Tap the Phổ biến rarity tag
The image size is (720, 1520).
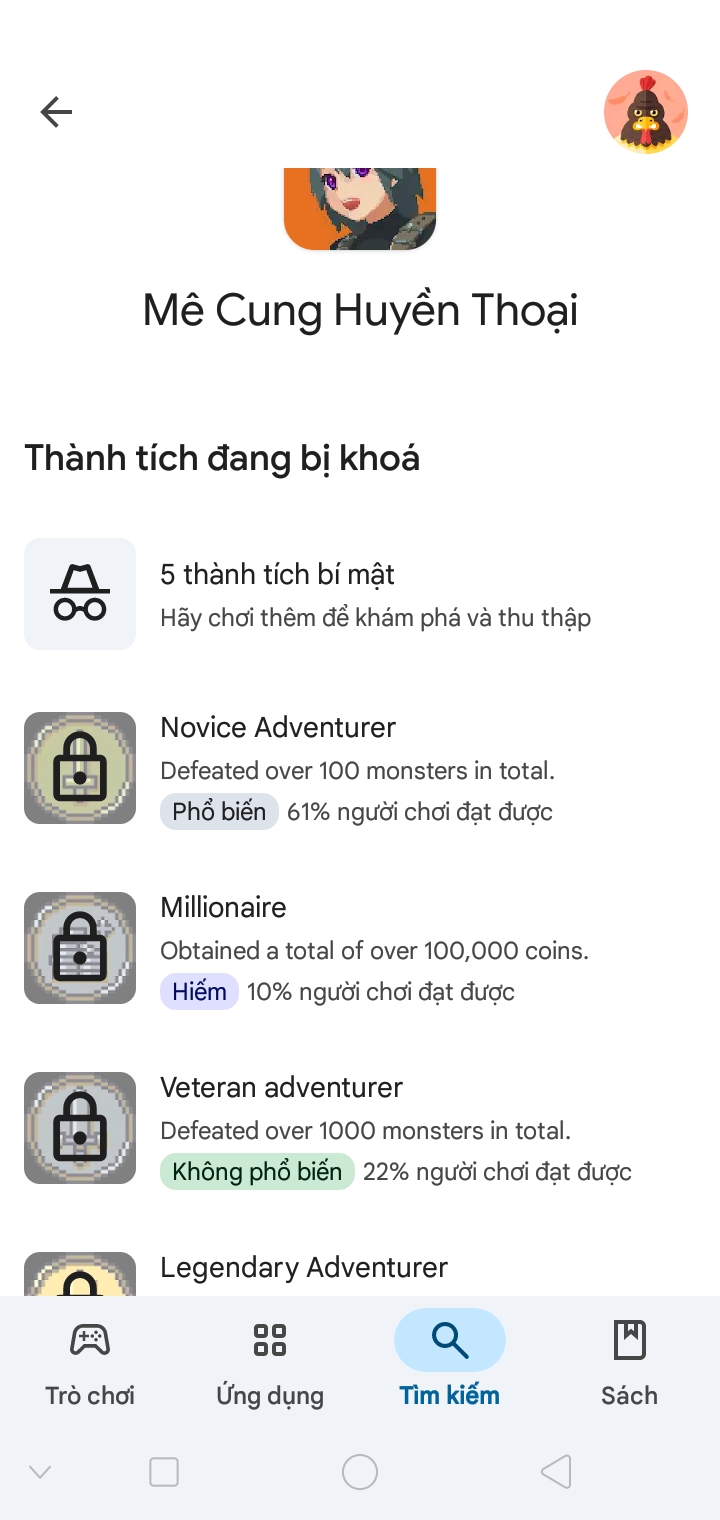(x=219, y=812)
